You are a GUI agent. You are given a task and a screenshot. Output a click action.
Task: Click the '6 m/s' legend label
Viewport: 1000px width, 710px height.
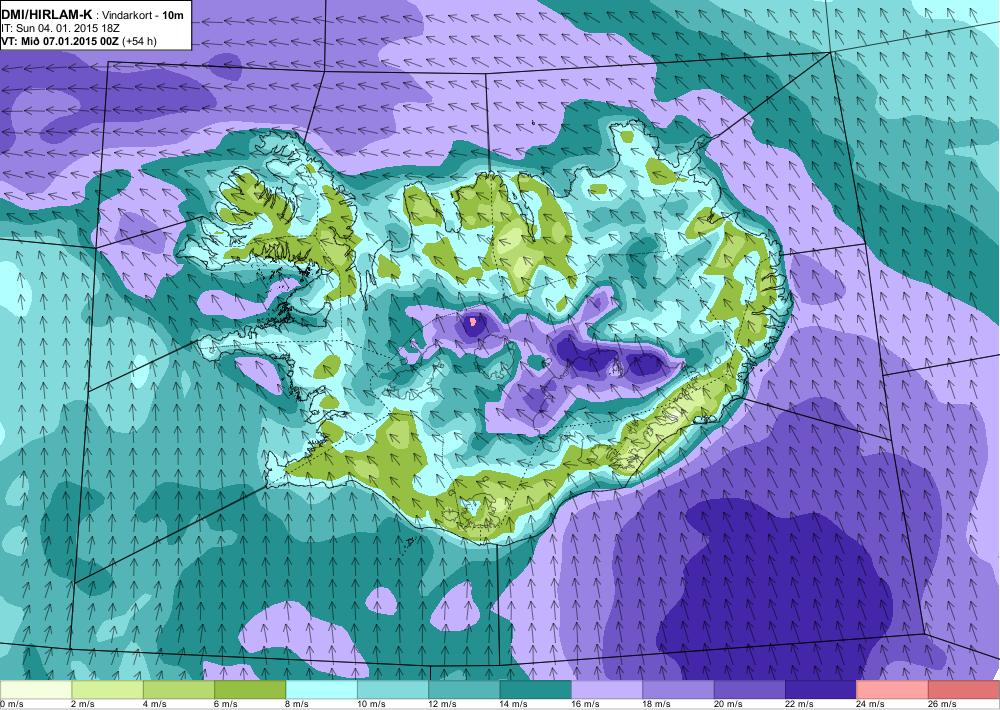pyautogui.click(x=226, y=704)
